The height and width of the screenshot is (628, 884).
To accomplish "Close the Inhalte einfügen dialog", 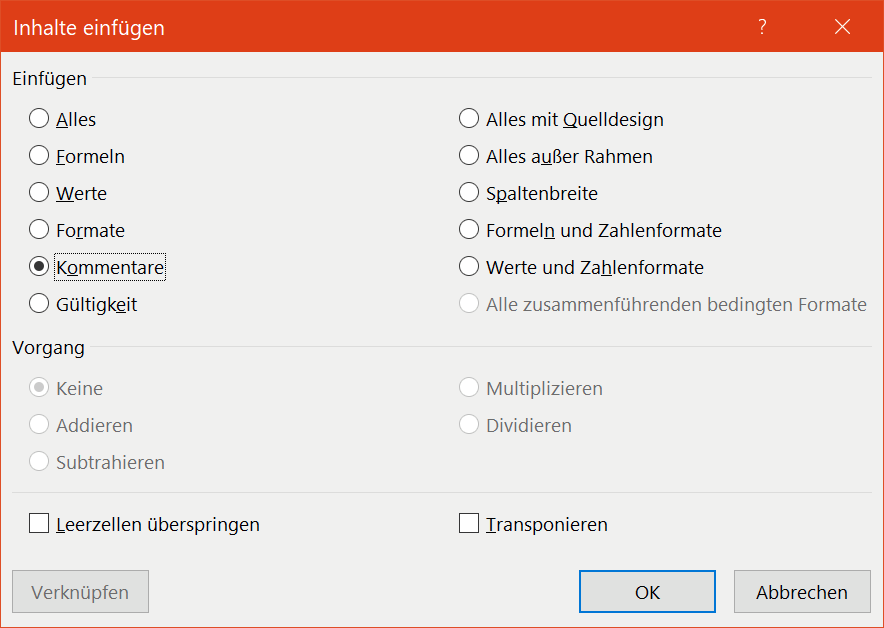I will pyautogui.click(x=842, y=27).
